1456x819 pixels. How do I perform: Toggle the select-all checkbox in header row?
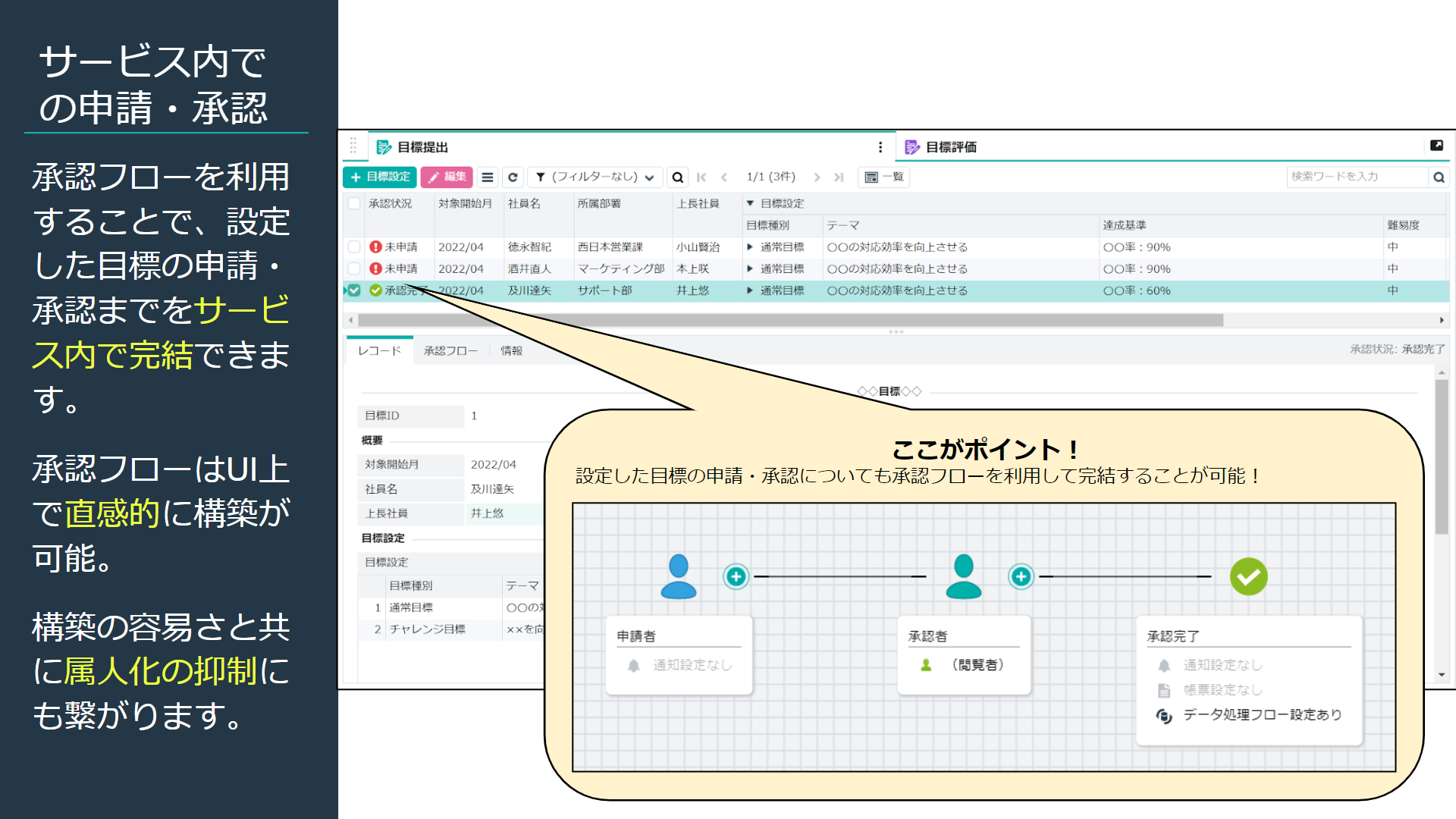tap(354, 204)
